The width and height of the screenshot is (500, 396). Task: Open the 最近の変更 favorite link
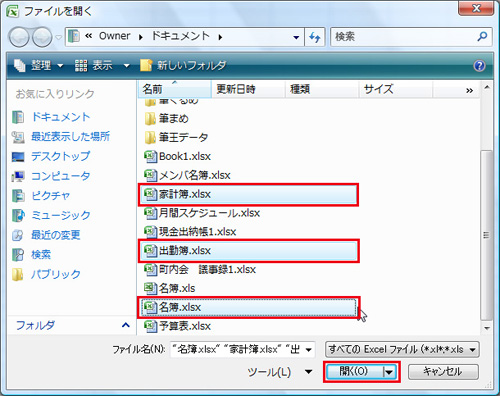(x=56, y=235)
